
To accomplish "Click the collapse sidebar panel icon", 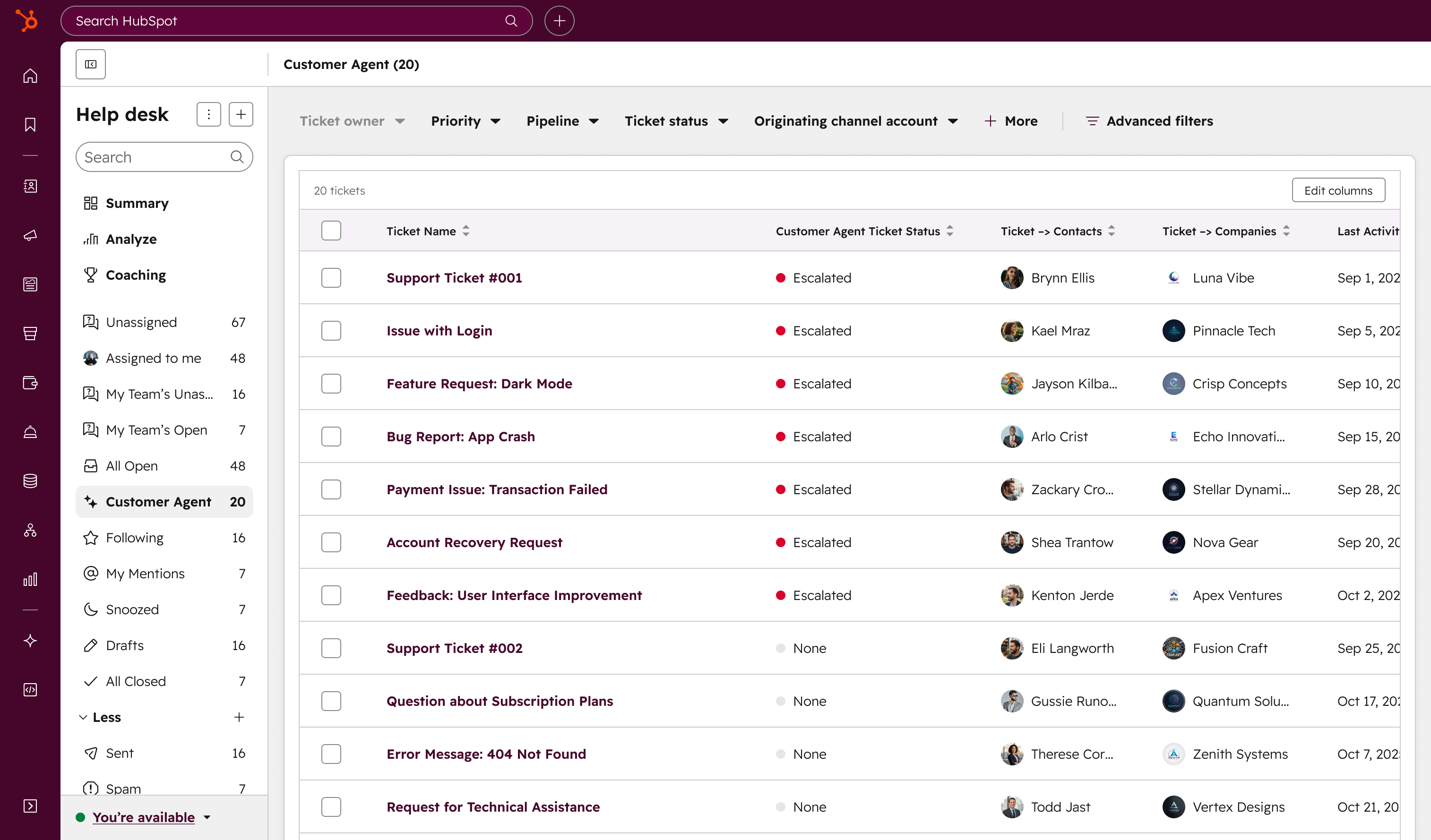I will [x=91, y=64].
